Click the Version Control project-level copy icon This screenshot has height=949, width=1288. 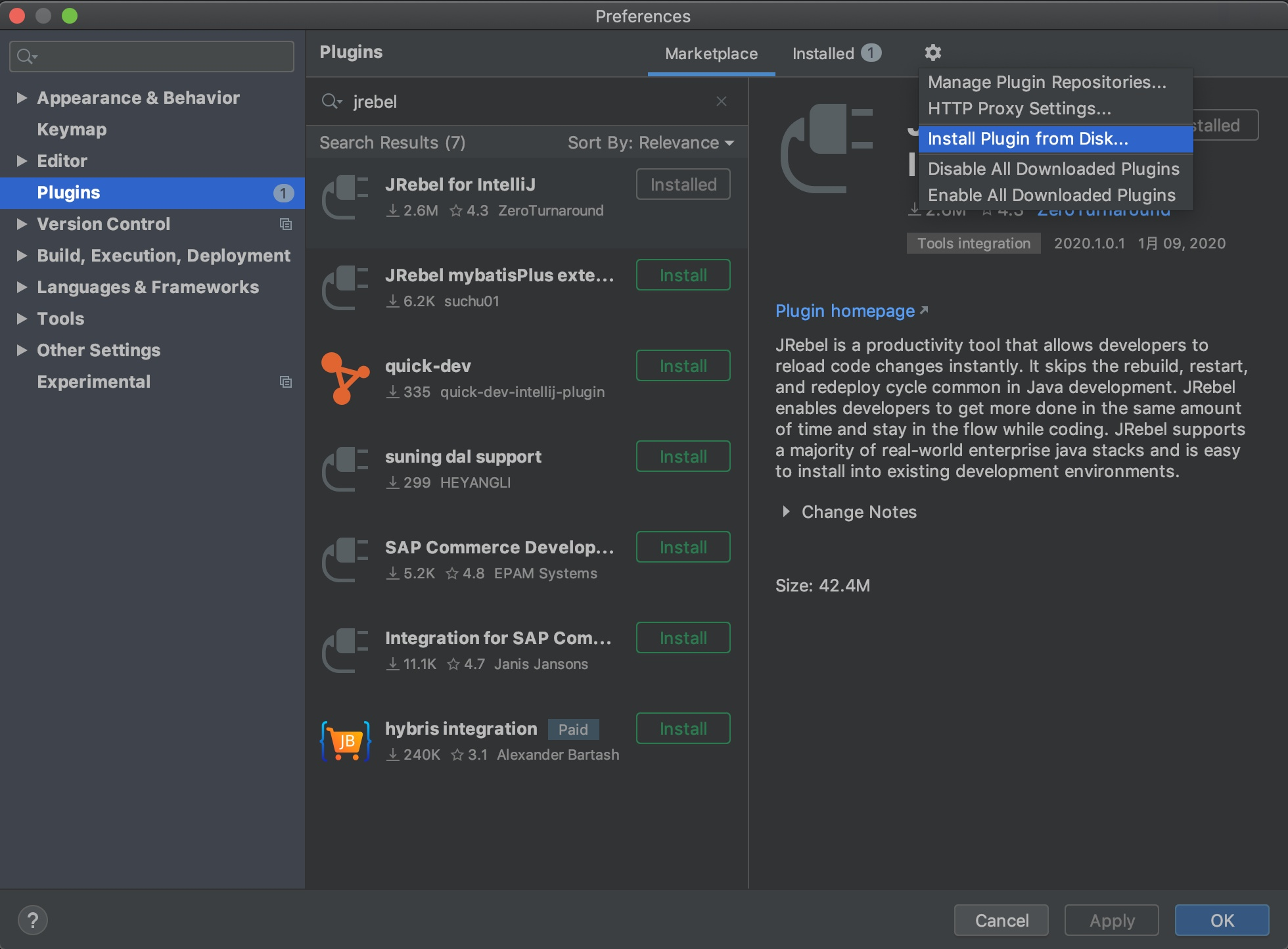(x=286, y=224)
